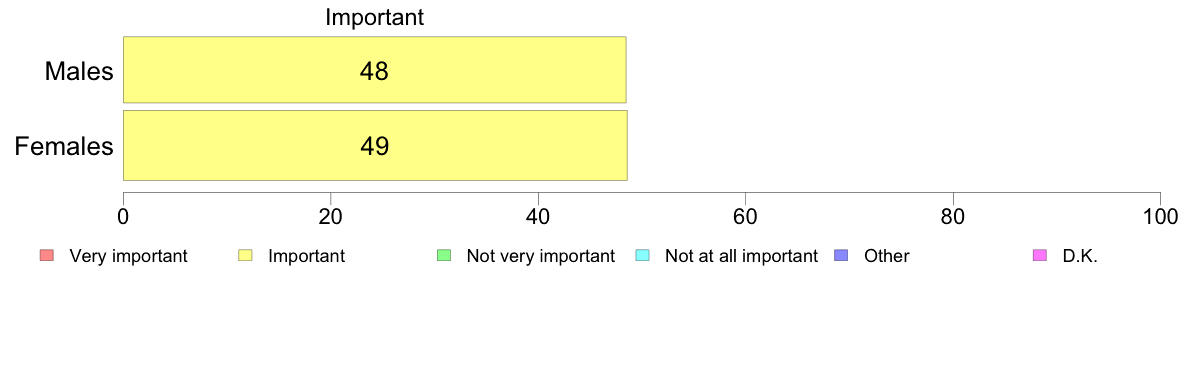Click axis tick label 60

point(746,215)
